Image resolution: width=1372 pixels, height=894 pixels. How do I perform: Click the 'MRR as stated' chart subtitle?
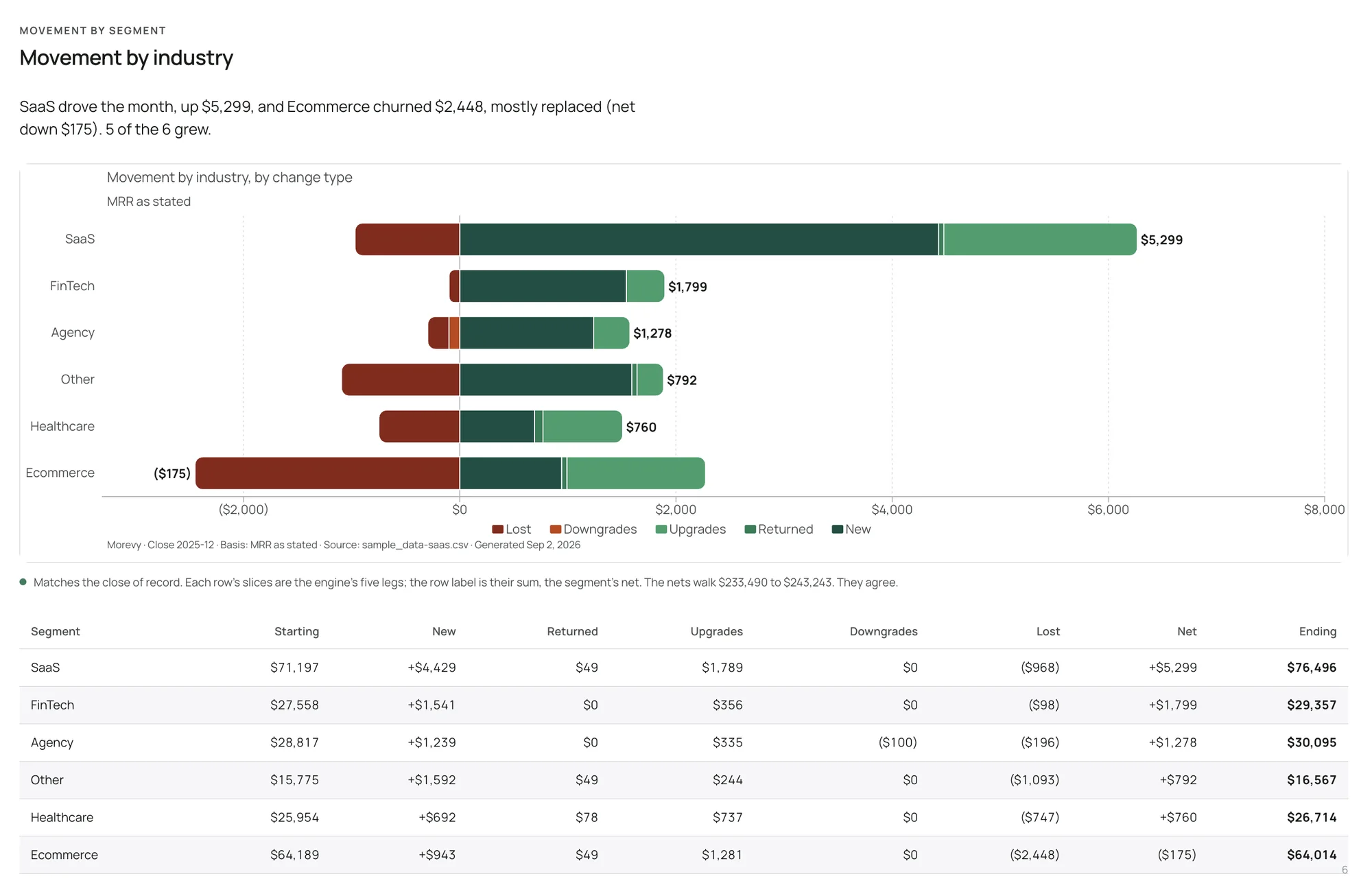(149, 202)
